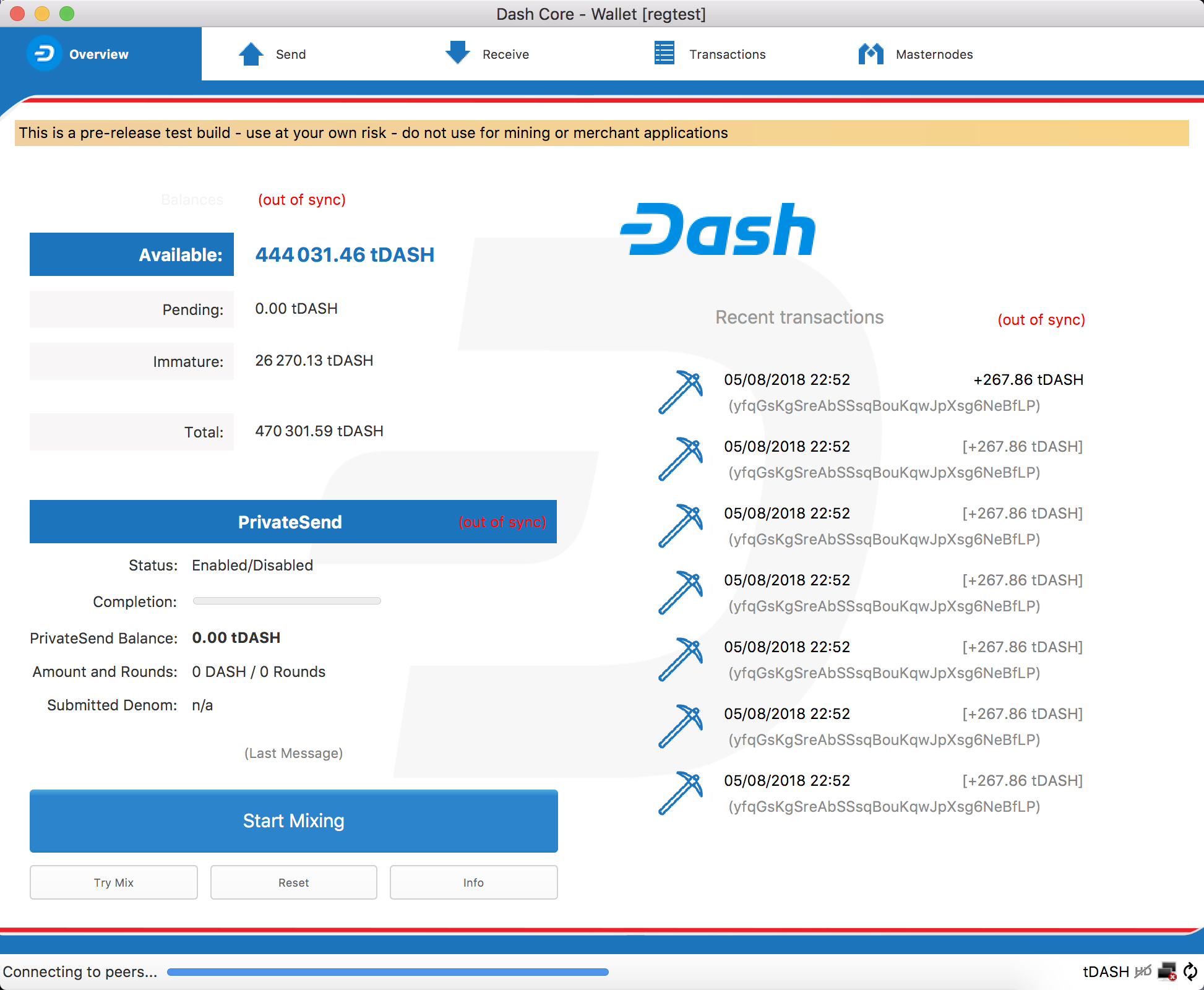Click the Masternodes icon
This screenshot has height=990, width=1204.
pos(871,54)
